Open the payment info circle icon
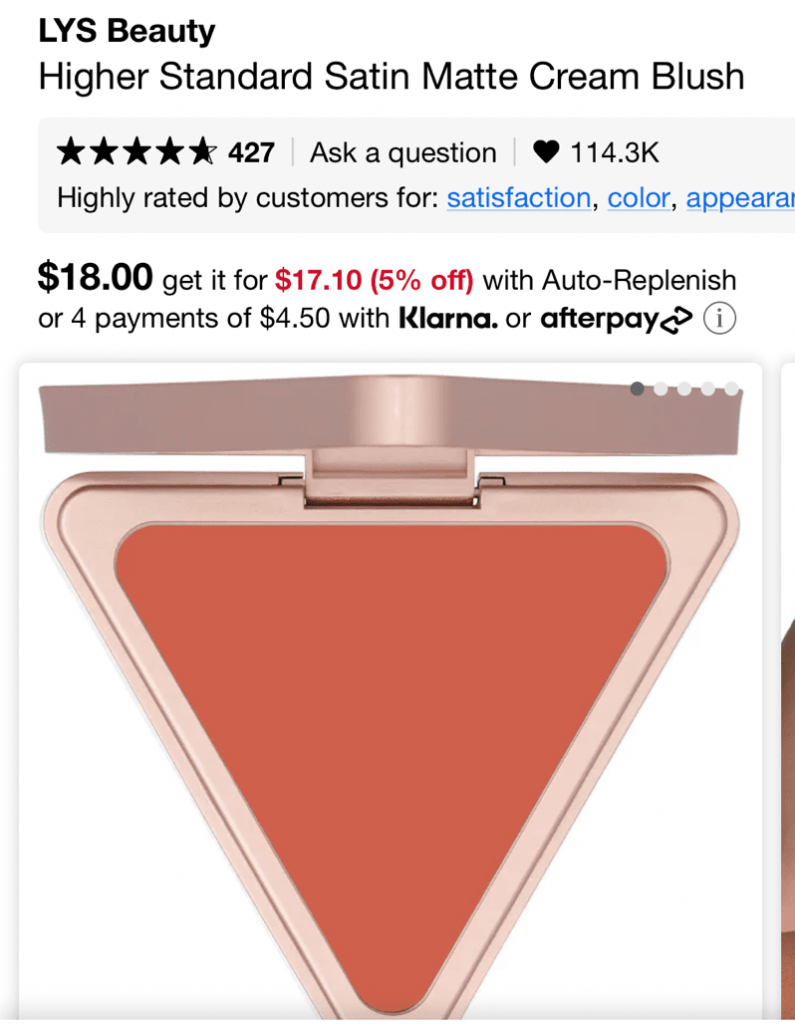The width and height of the screenshot is (795, 1024). tap(719, 319)
